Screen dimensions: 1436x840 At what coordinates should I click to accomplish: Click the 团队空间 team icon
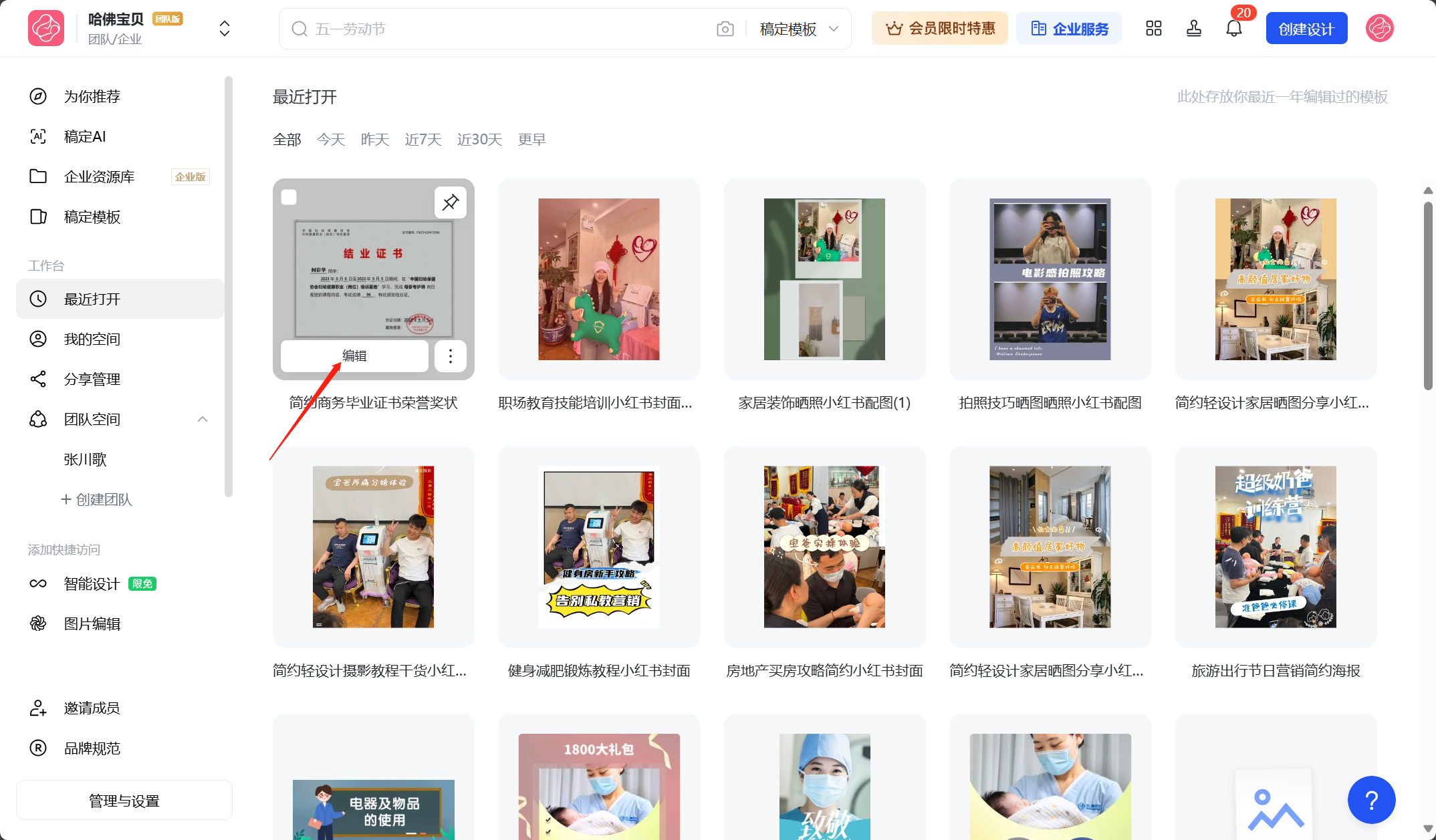[x=38, y=419]
